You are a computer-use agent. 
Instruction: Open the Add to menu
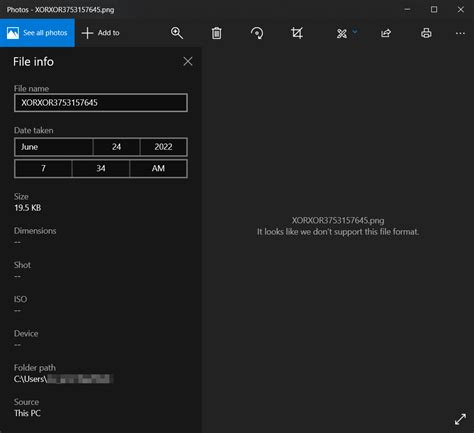100,33
